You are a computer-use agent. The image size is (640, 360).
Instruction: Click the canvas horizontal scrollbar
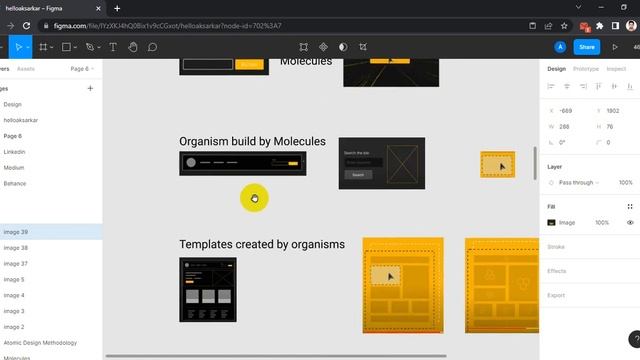(276, 356)
